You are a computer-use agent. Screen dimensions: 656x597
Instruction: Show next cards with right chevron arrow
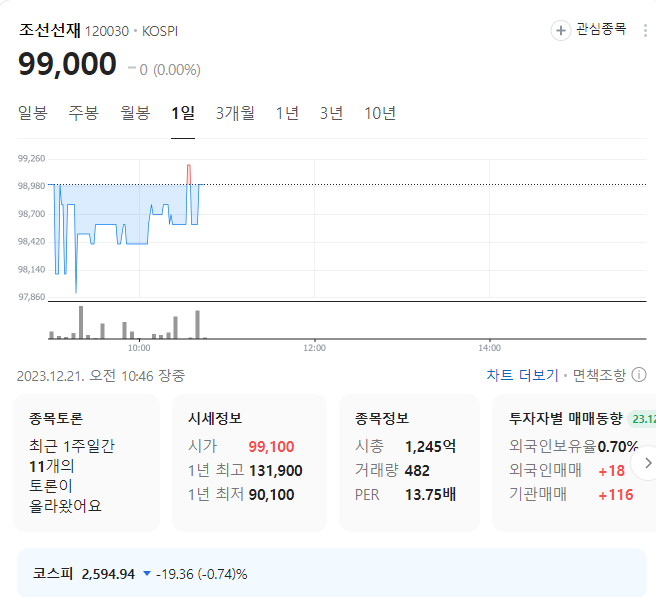[x=648, y=463]
